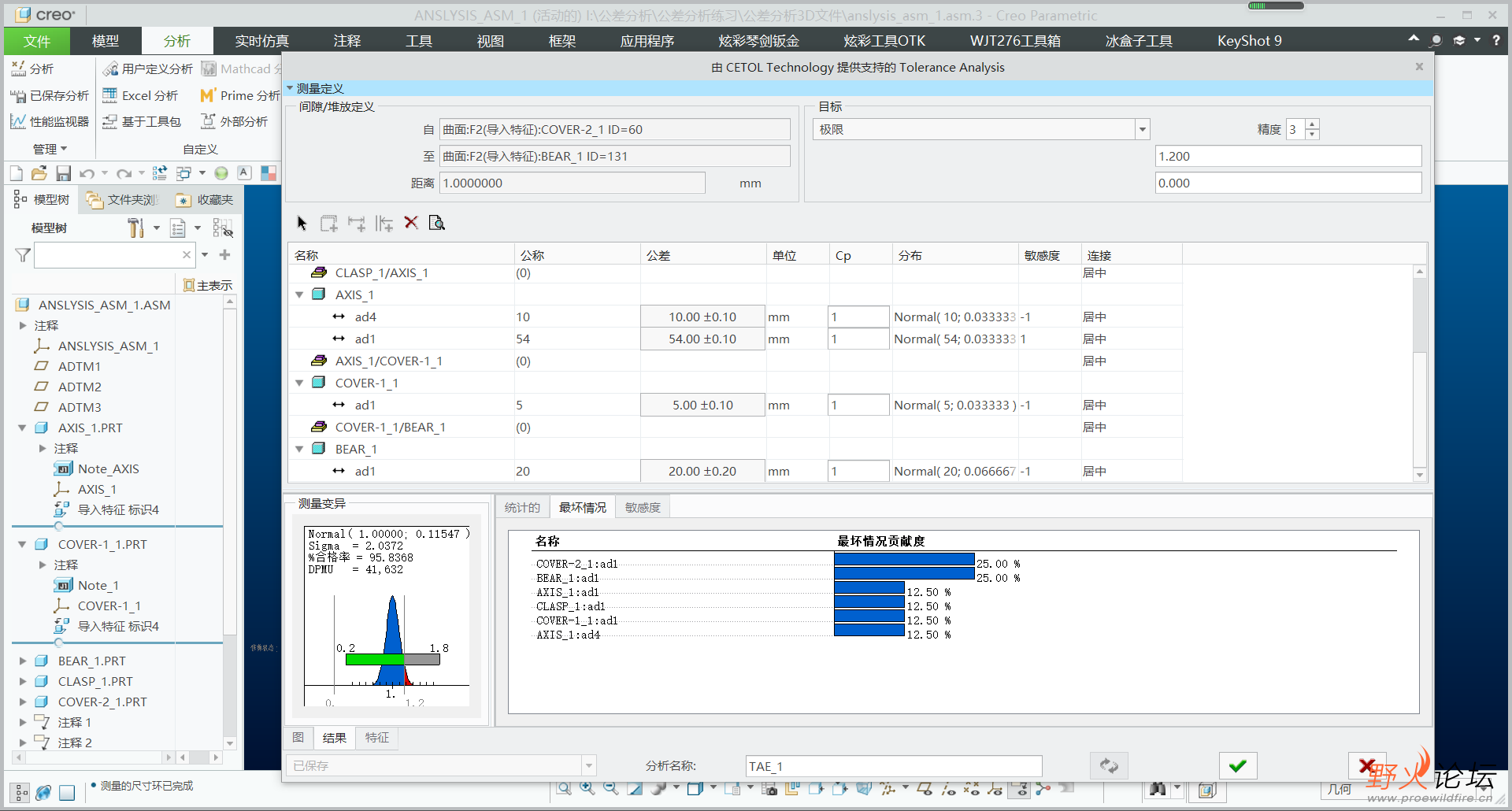Click the 用户定义分析 ribbon button
Image resolution: width=1512 pixels, height=811 pixels.
(148, 69)
